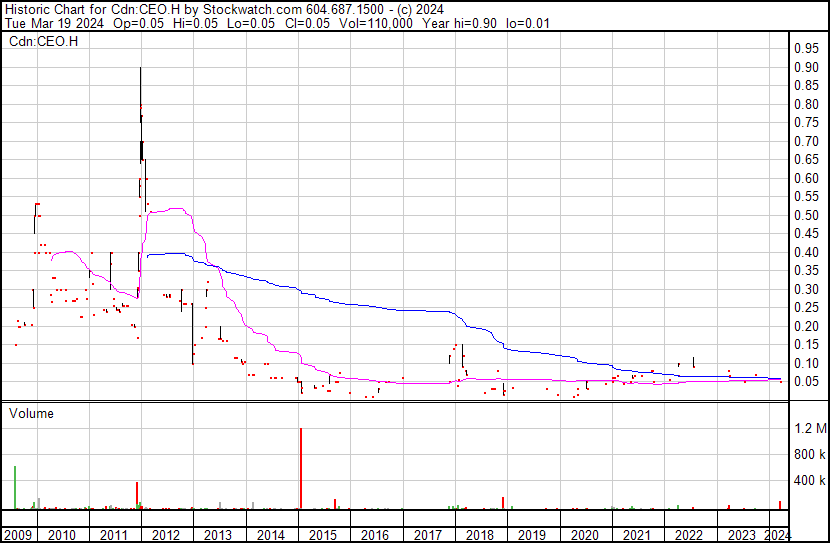Click the 0.80 price axis label

pyautogui.click(x=807, y=104)
